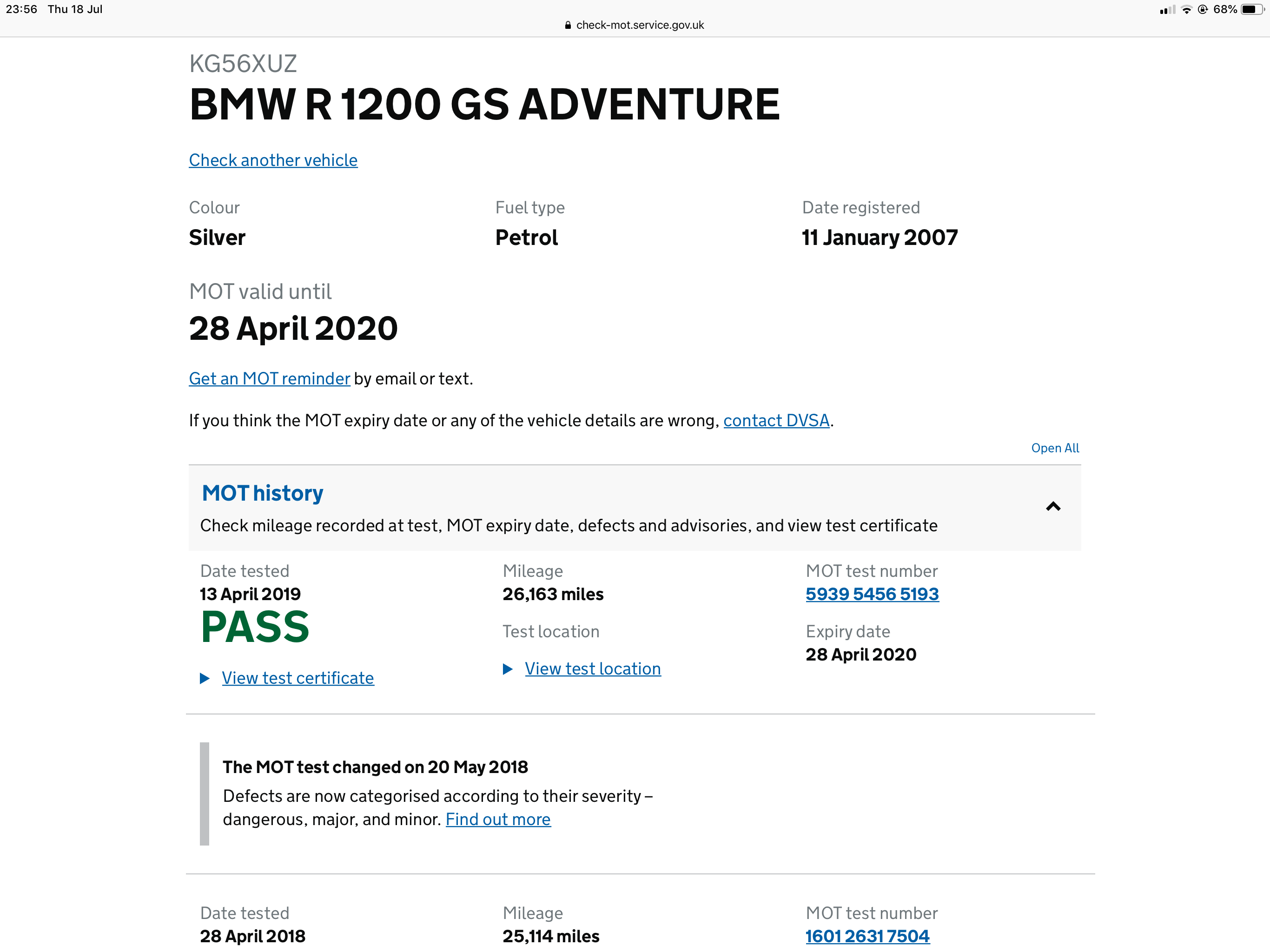
Task: Click the rotation lock status icon
Action: coord(1203,9)
